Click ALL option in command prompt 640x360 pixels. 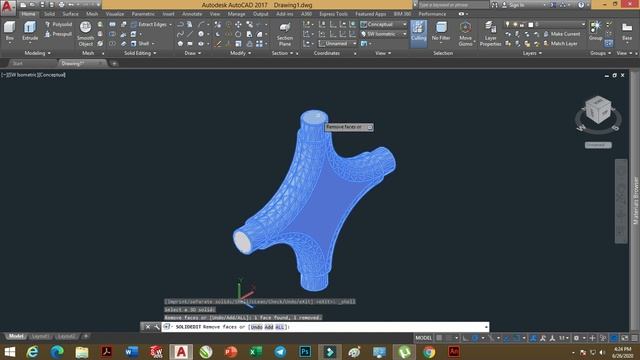[280, 327]
